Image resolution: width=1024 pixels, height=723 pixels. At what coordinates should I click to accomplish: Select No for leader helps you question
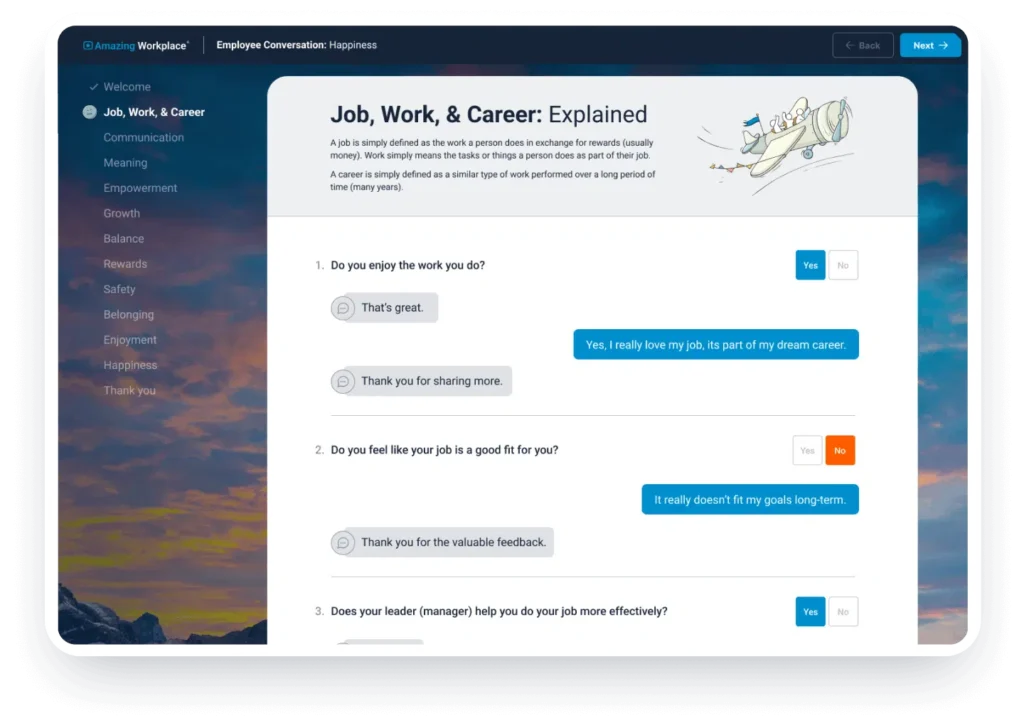[x=843, y=612]
